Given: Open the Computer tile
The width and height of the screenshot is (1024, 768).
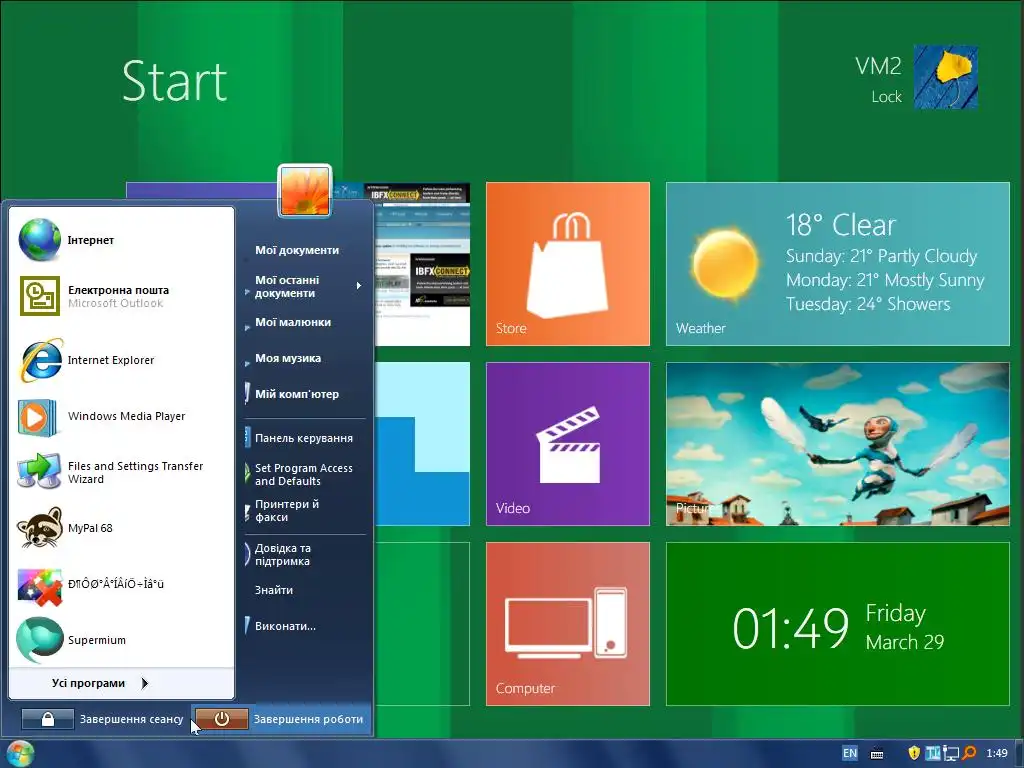Looking at the screenshot, I should pos(568,624).
